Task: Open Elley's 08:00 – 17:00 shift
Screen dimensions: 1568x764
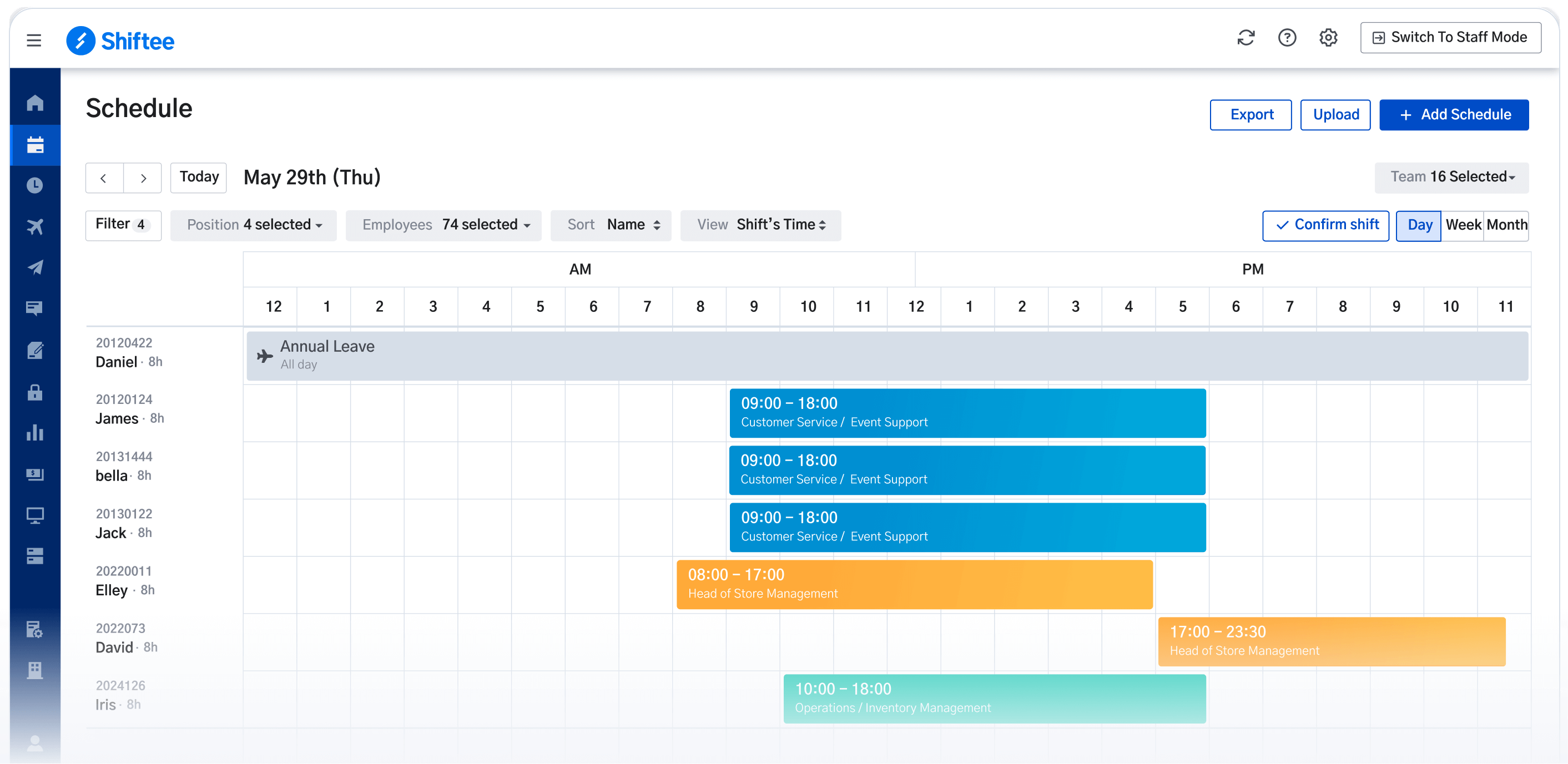Action: [914, 585]
